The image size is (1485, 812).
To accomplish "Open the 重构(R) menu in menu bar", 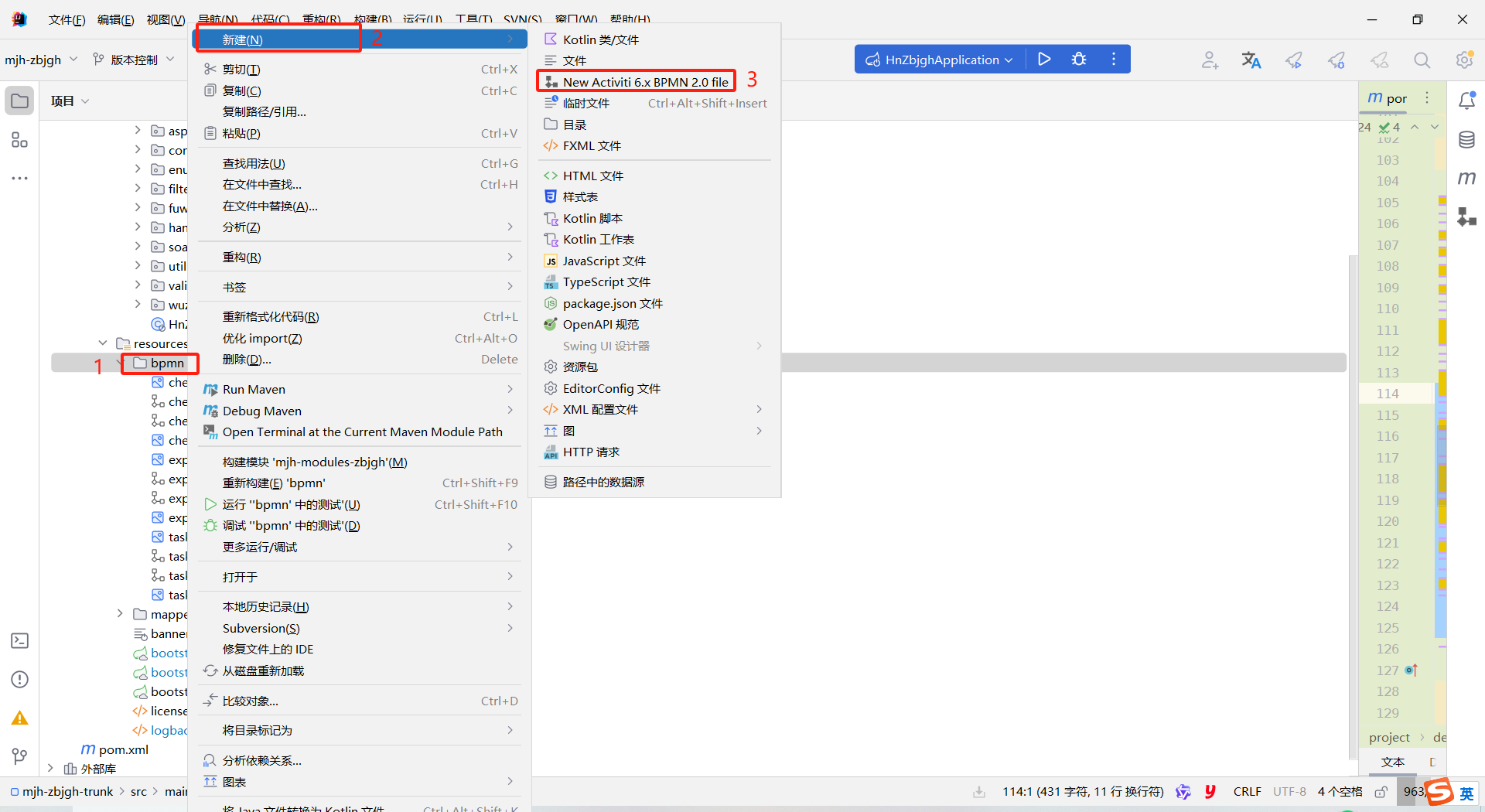I will pos(321,20).
